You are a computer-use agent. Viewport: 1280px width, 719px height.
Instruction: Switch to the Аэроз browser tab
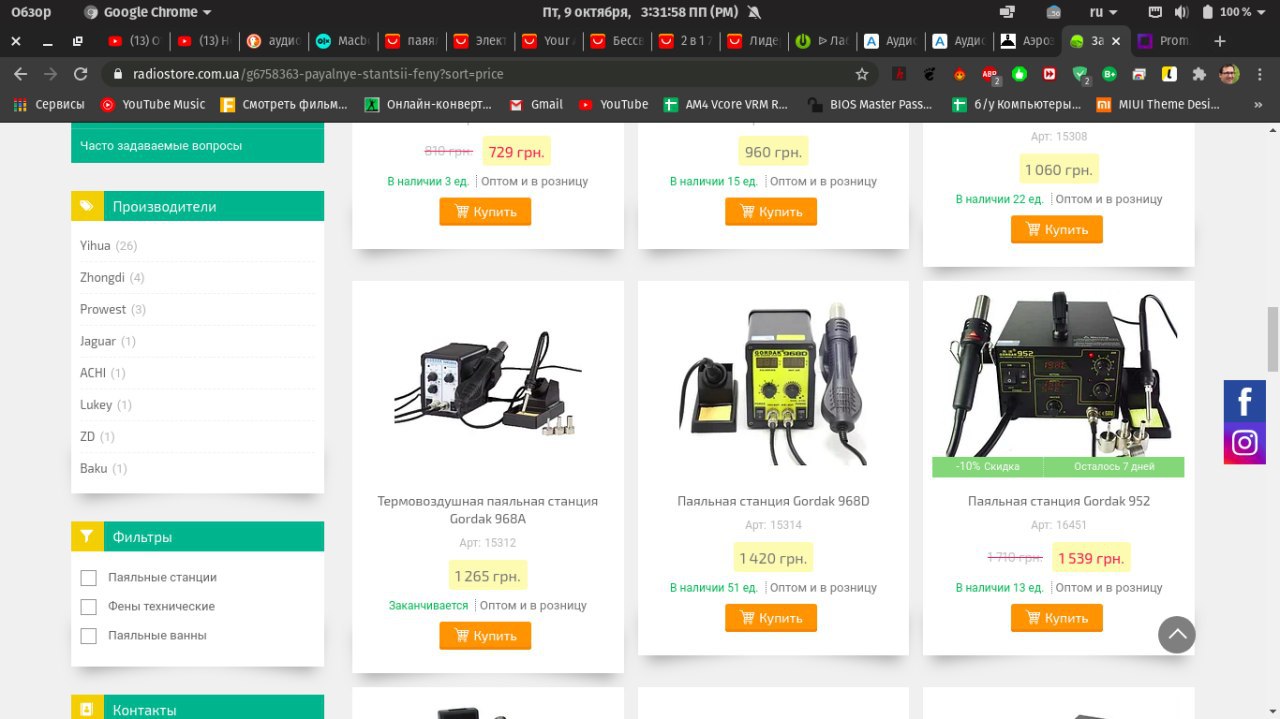click(x=1026, y=41)
